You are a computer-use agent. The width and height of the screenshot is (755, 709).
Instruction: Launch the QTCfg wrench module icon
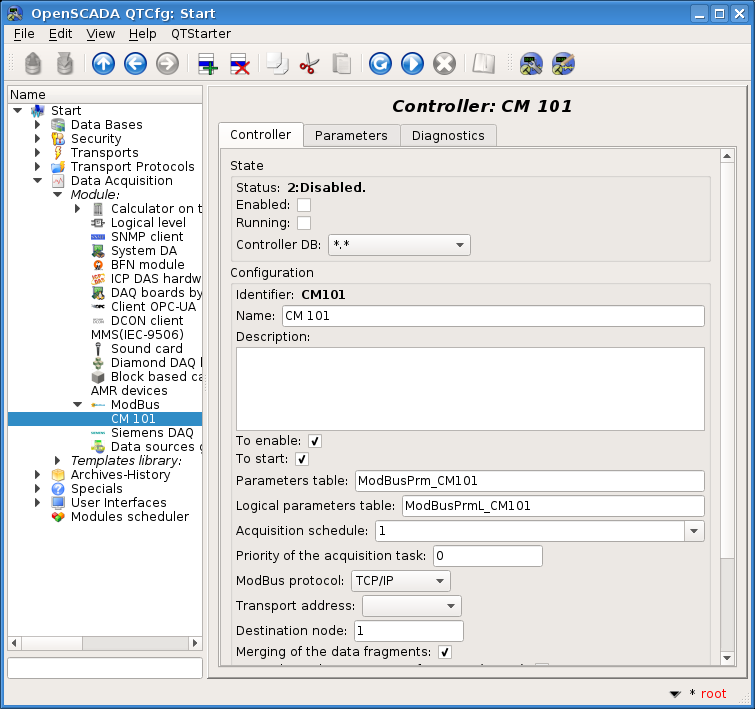pyautogui.click(x=531, y=64)
